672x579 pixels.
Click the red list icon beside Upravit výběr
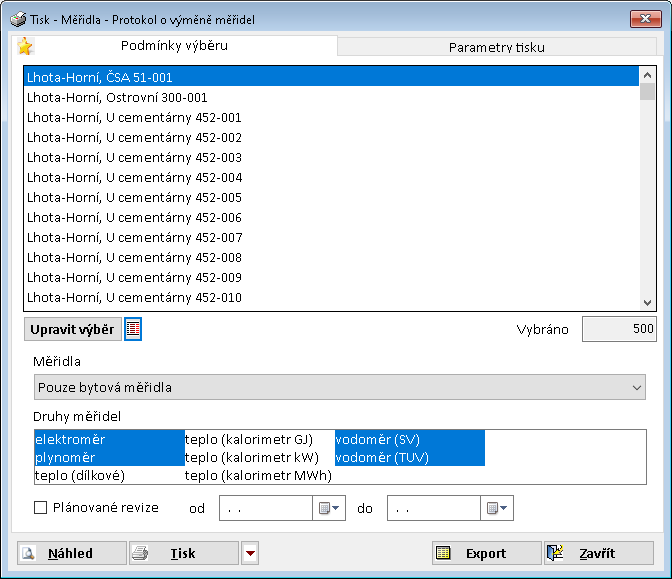(x=133, y=329)
